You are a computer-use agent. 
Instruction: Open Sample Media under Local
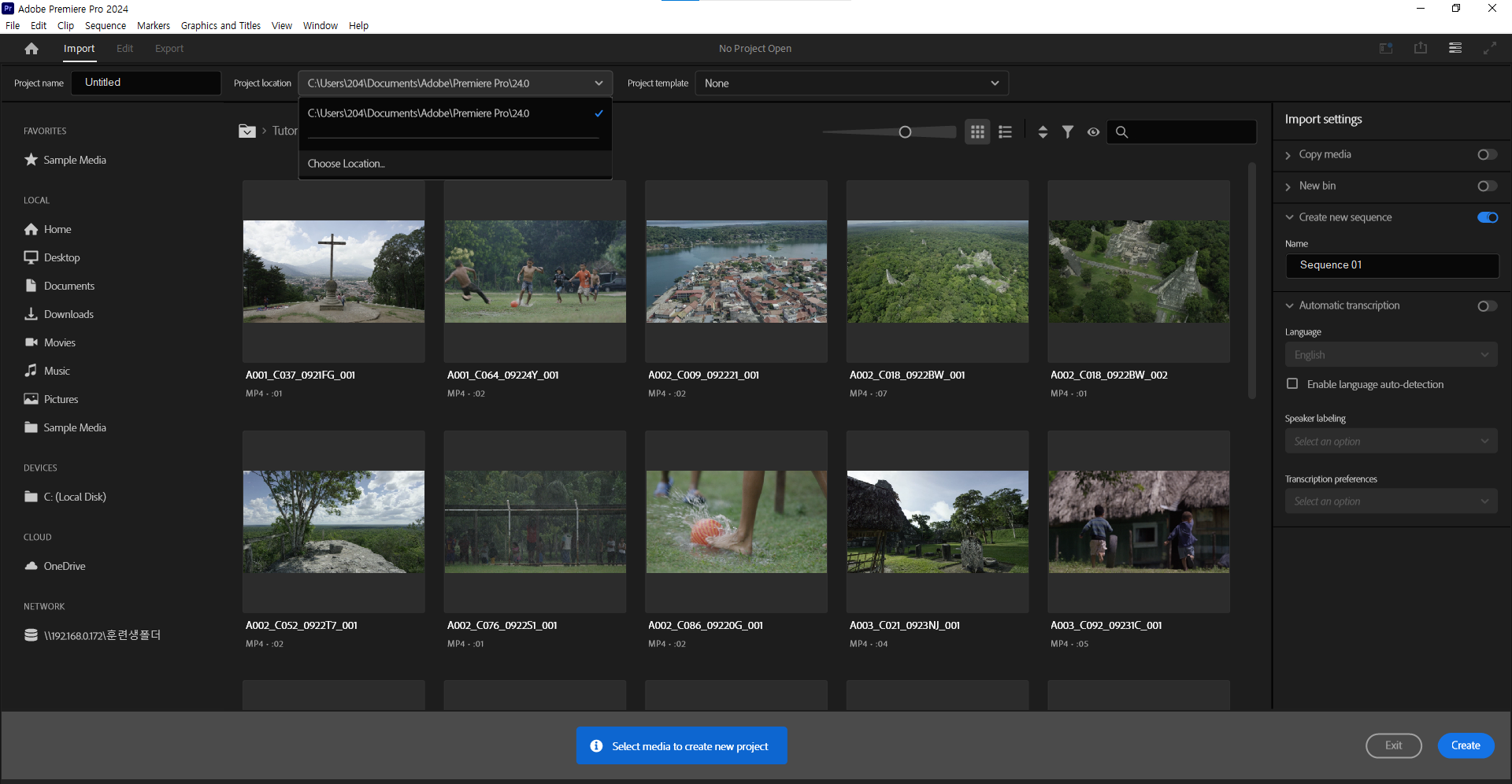coord(65,427)
